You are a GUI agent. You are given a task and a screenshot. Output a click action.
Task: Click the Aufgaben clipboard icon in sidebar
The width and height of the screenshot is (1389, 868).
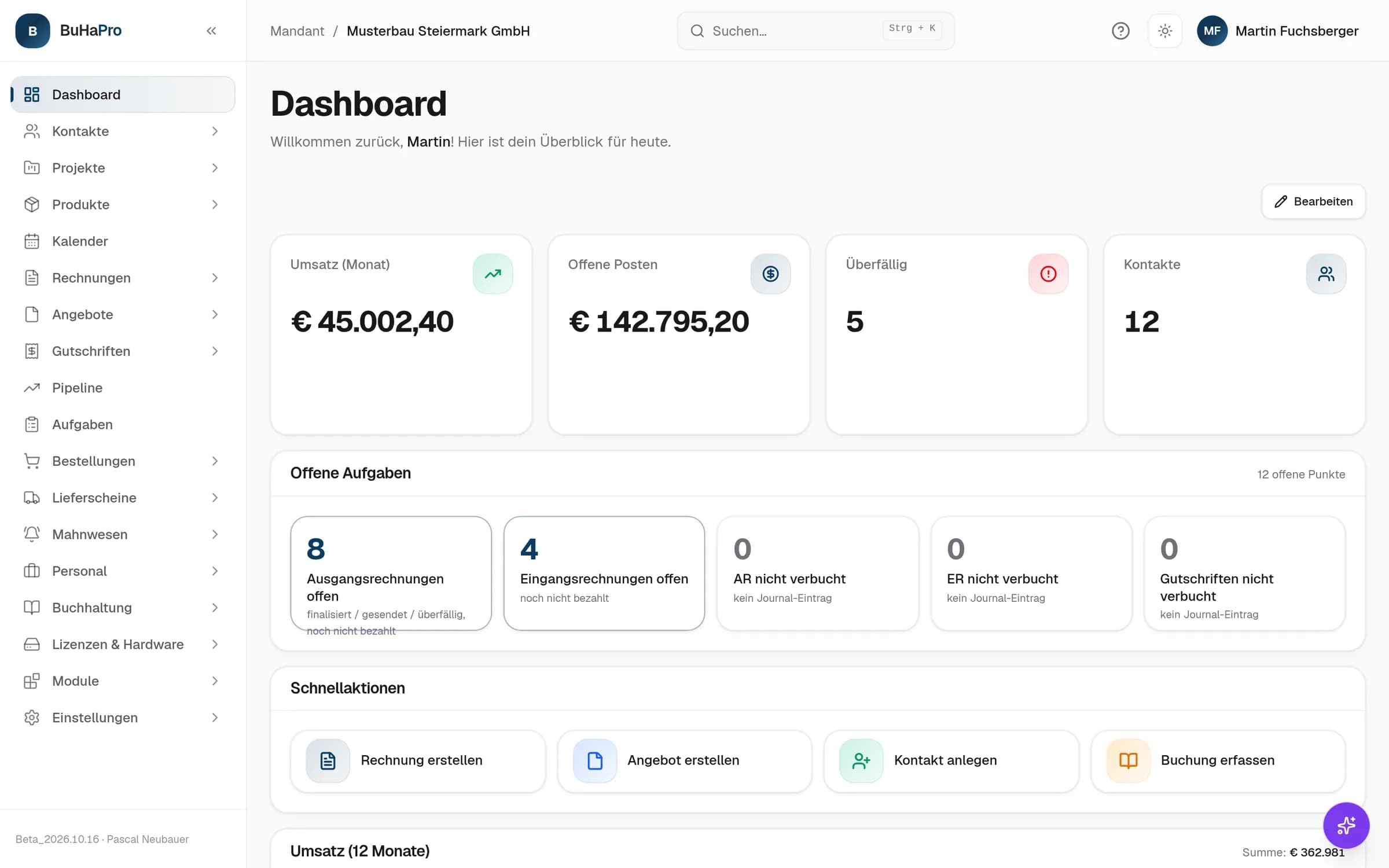click(32, 424)
